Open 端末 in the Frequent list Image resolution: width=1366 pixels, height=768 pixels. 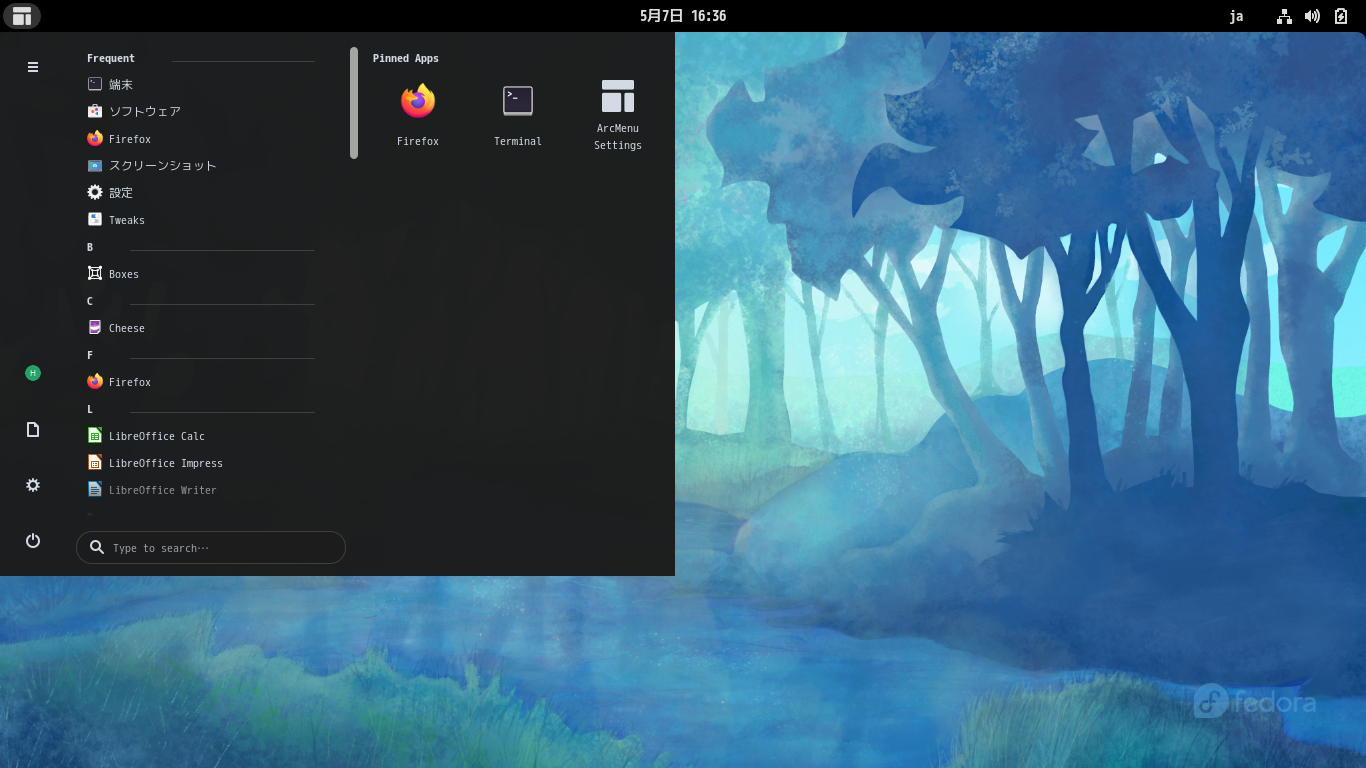201,85
